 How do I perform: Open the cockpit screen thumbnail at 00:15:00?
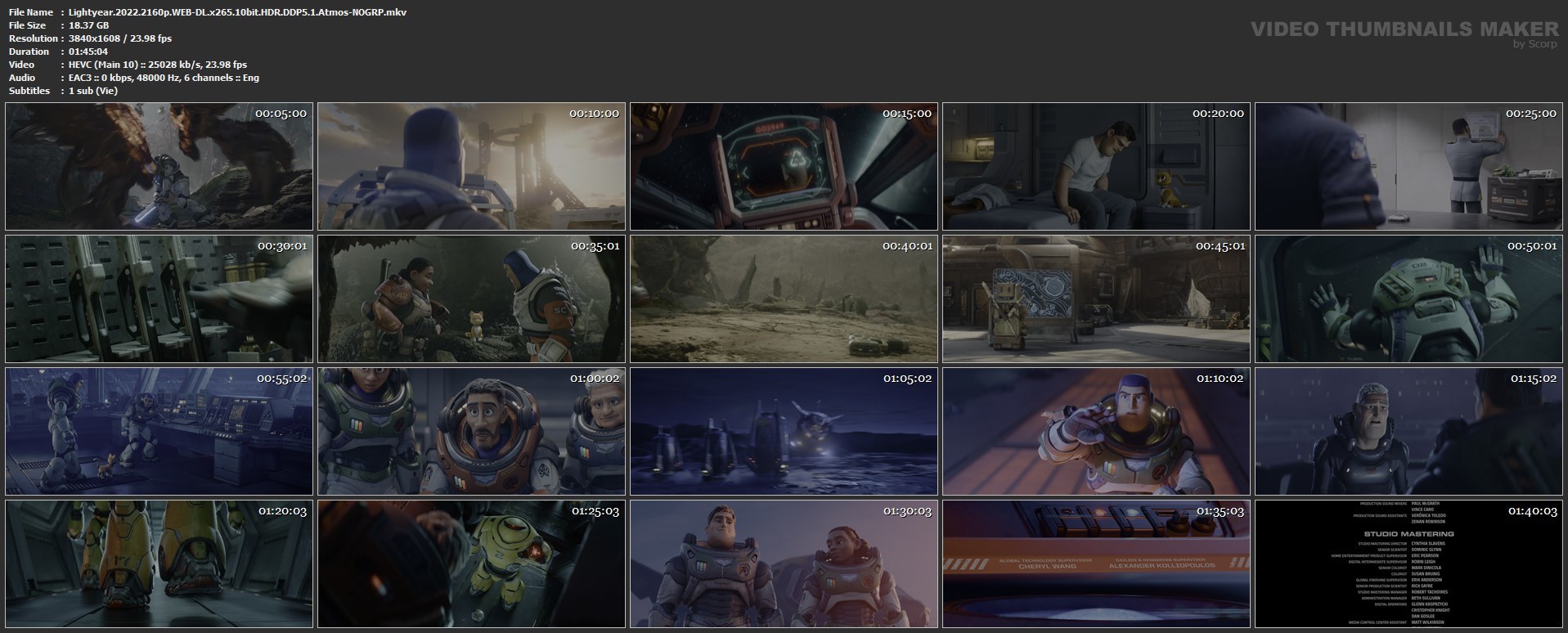784,166
